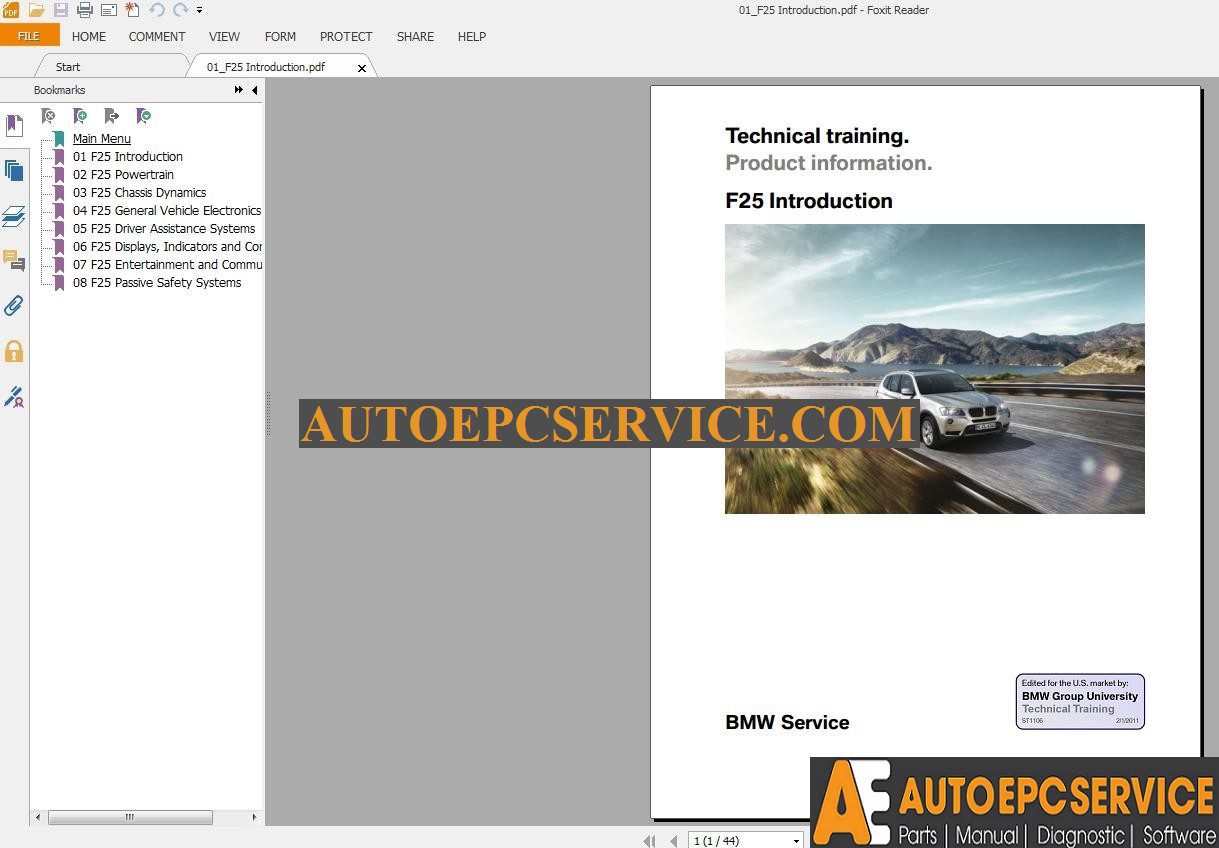Open the Digital Signatures panel
This screenshot has width=1219, height=848.
click(x=14, y=397)
